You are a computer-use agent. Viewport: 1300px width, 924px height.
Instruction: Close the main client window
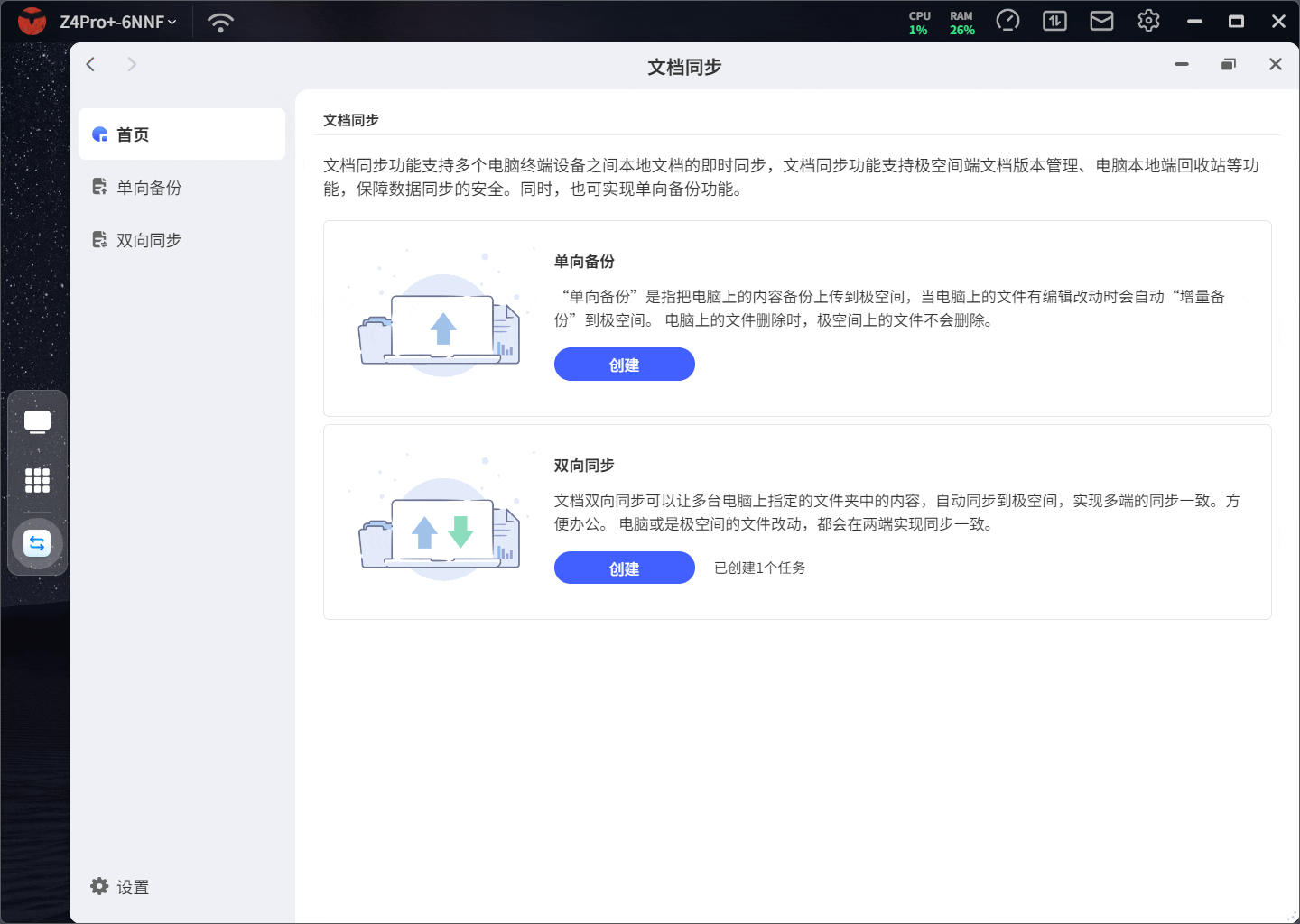tap(1278, 21)
